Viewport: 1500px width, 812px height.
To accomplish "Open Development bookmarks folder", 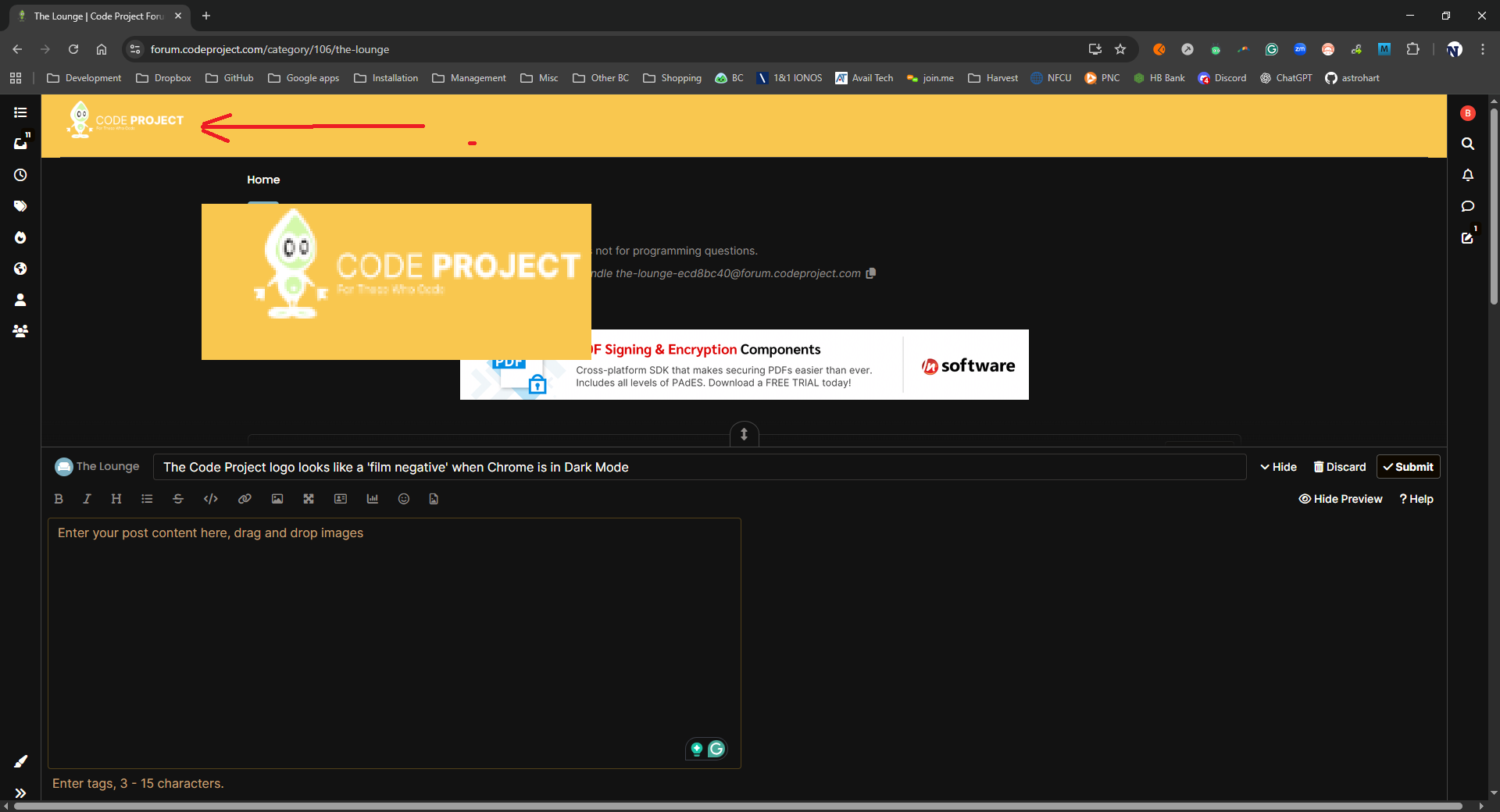I will tap(84, 78).
